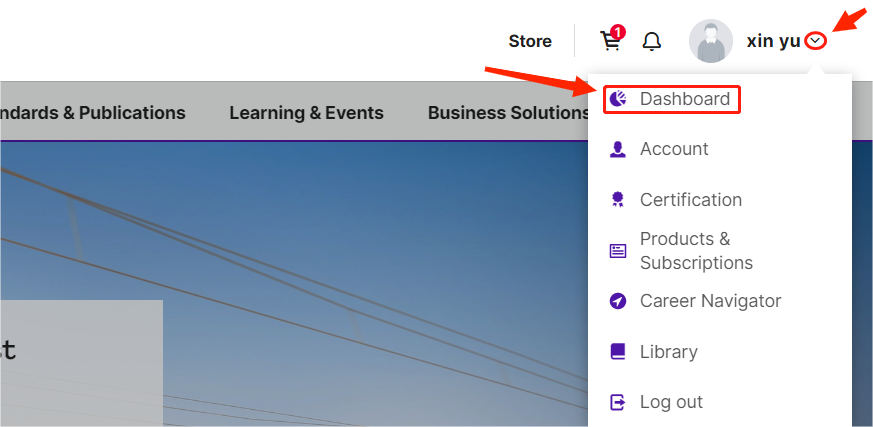Click the Library book icon

(618, 352)
